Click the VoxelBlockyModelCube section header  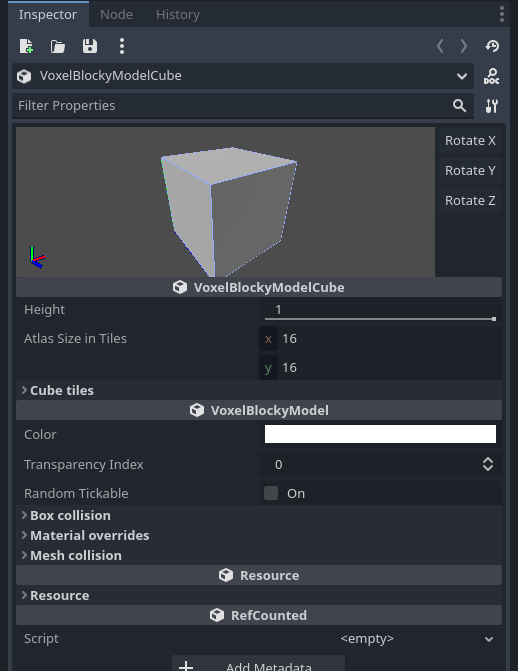click(259, 287)
